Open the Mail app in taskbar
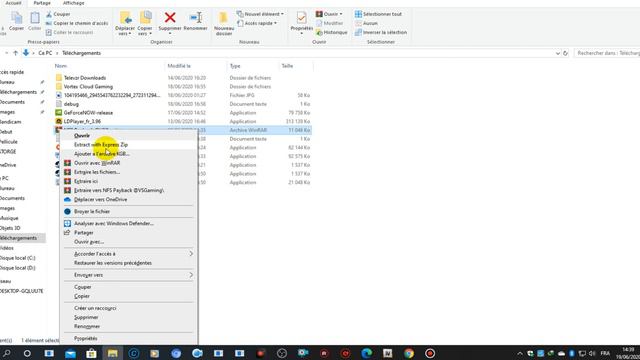Viewport: 640px width, 360px height. coord(70,353)
